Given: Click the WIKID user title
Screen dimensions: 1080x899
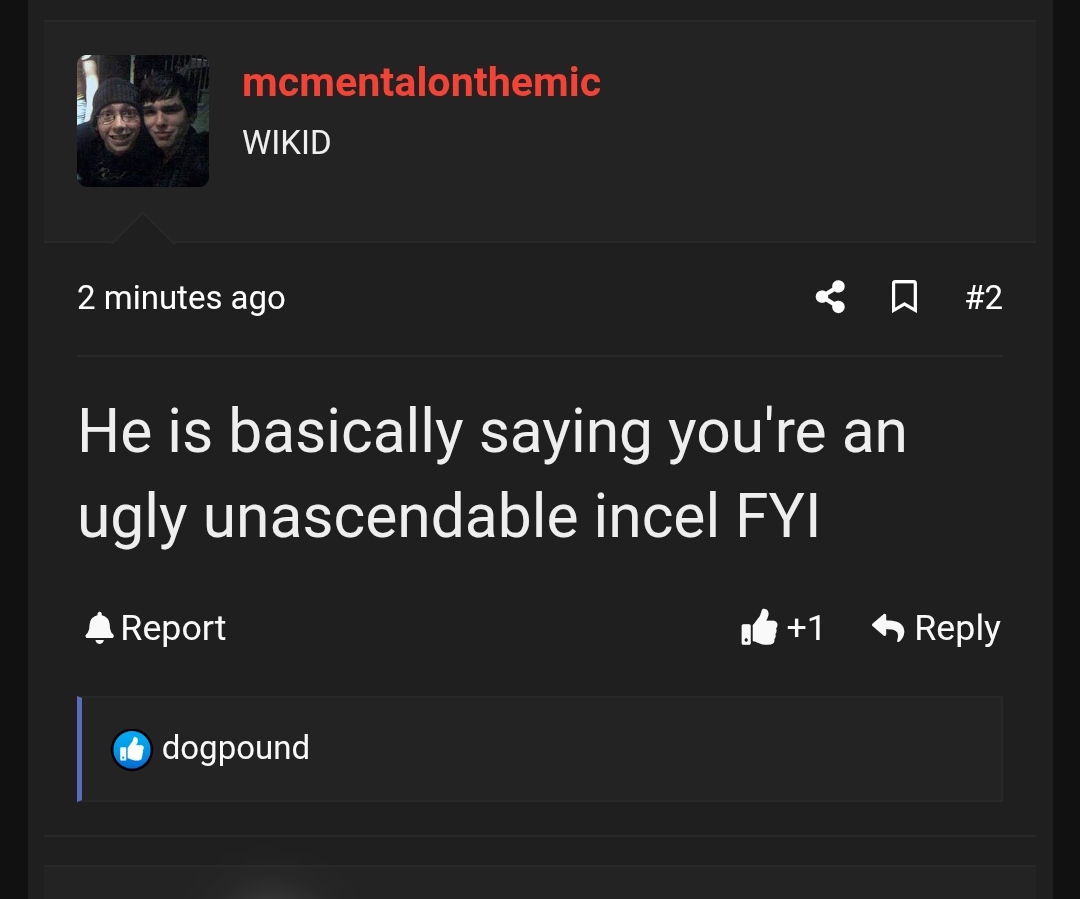Looking at the screenshot, I should (286, 142).
